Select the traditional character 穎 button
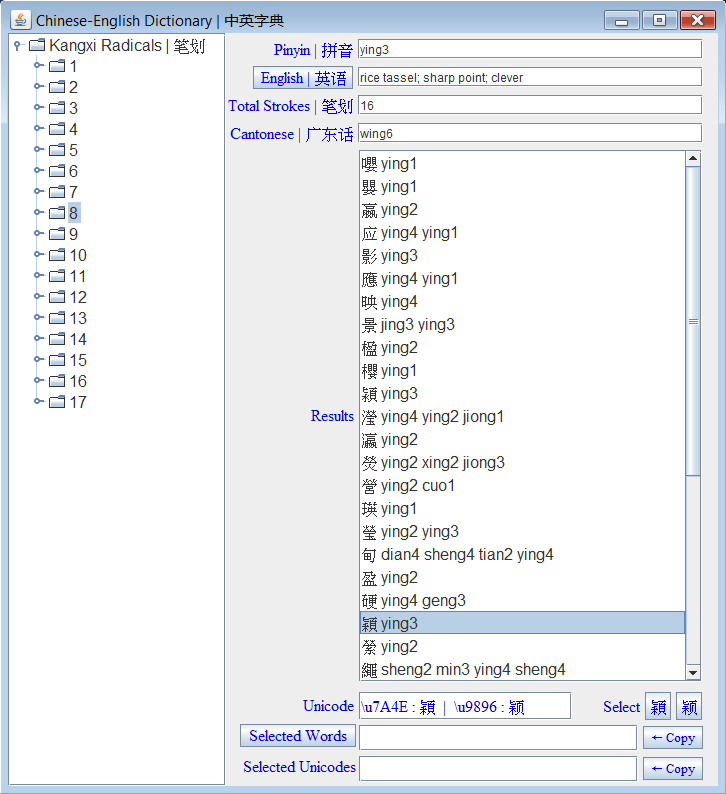The image size is (726, 794). pos(657,707)
